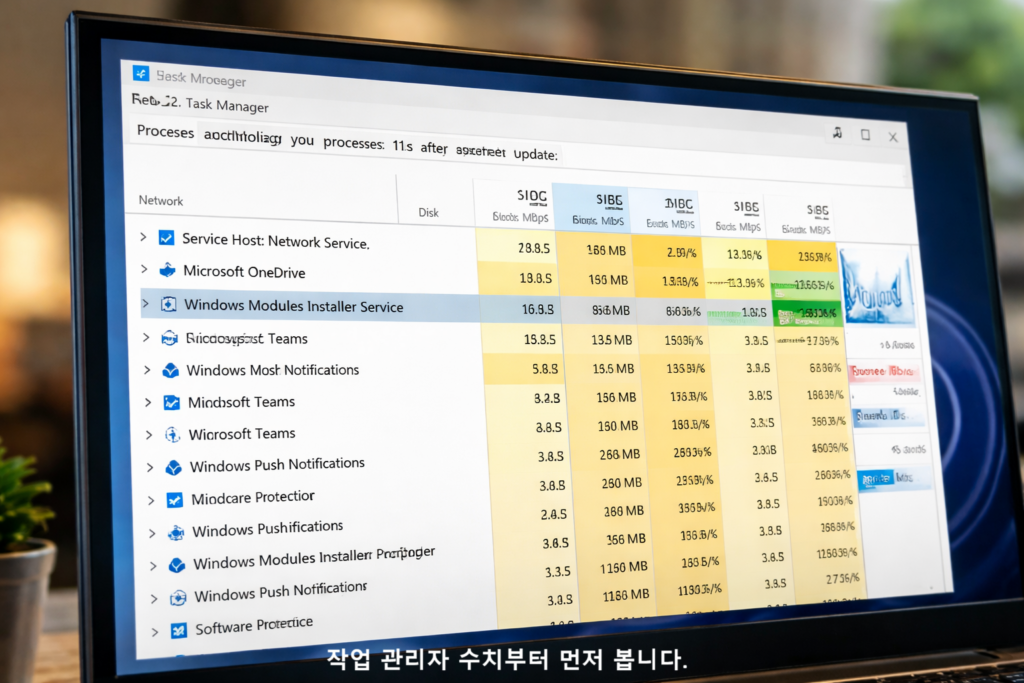Maximize the Task Manager window
This screenshot has height=683, width=1024.
coord(865,135)
